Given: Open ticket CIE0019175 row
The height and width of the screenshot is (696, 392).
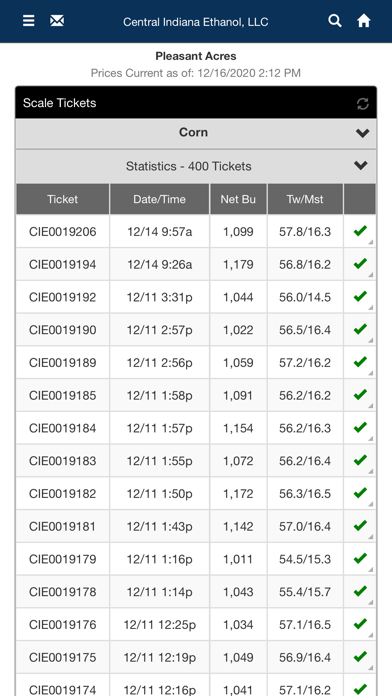Looking at the screenshot, I should [196, 657].
